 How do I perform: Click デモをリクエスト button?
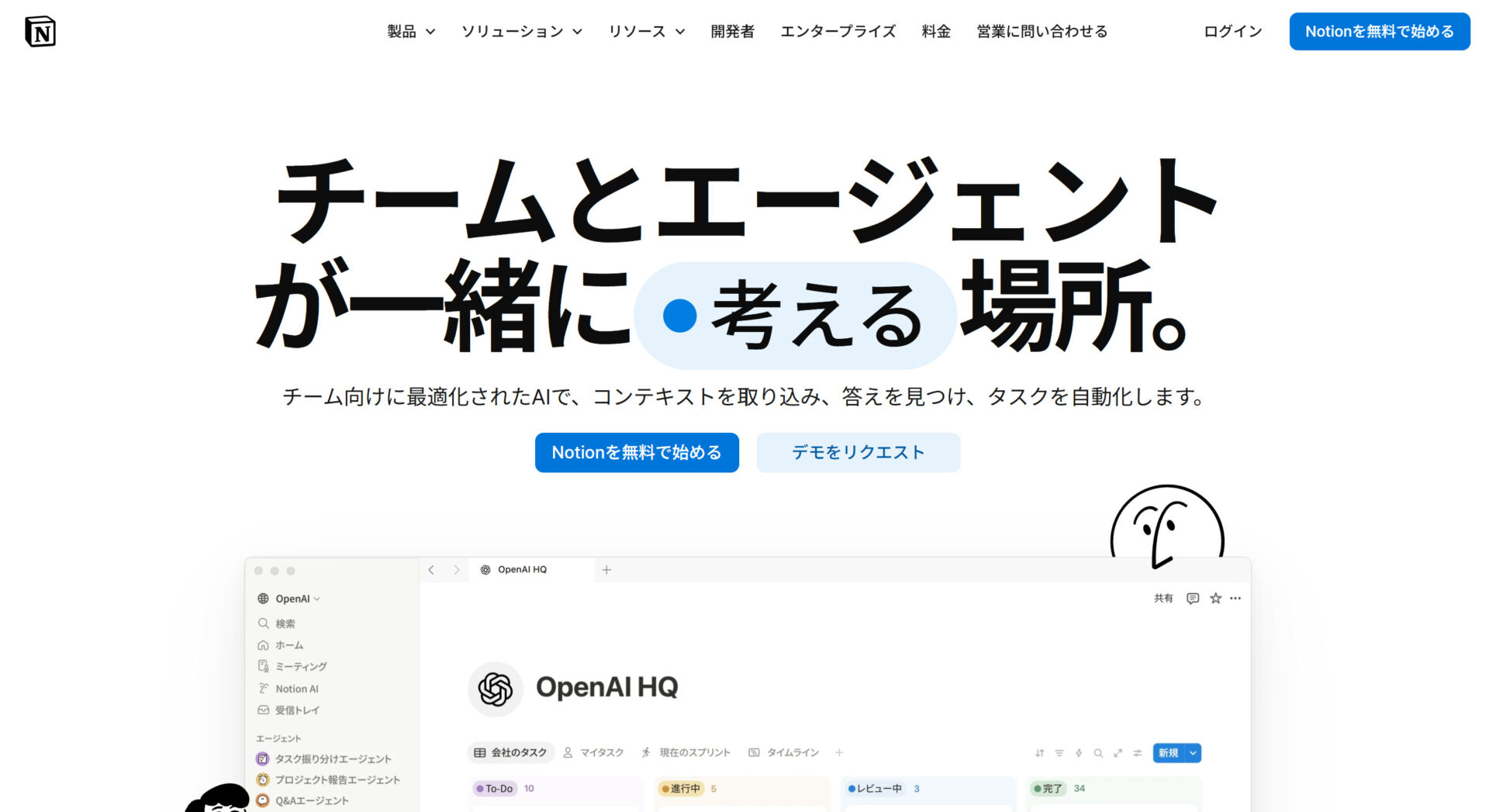click(858, 452)
